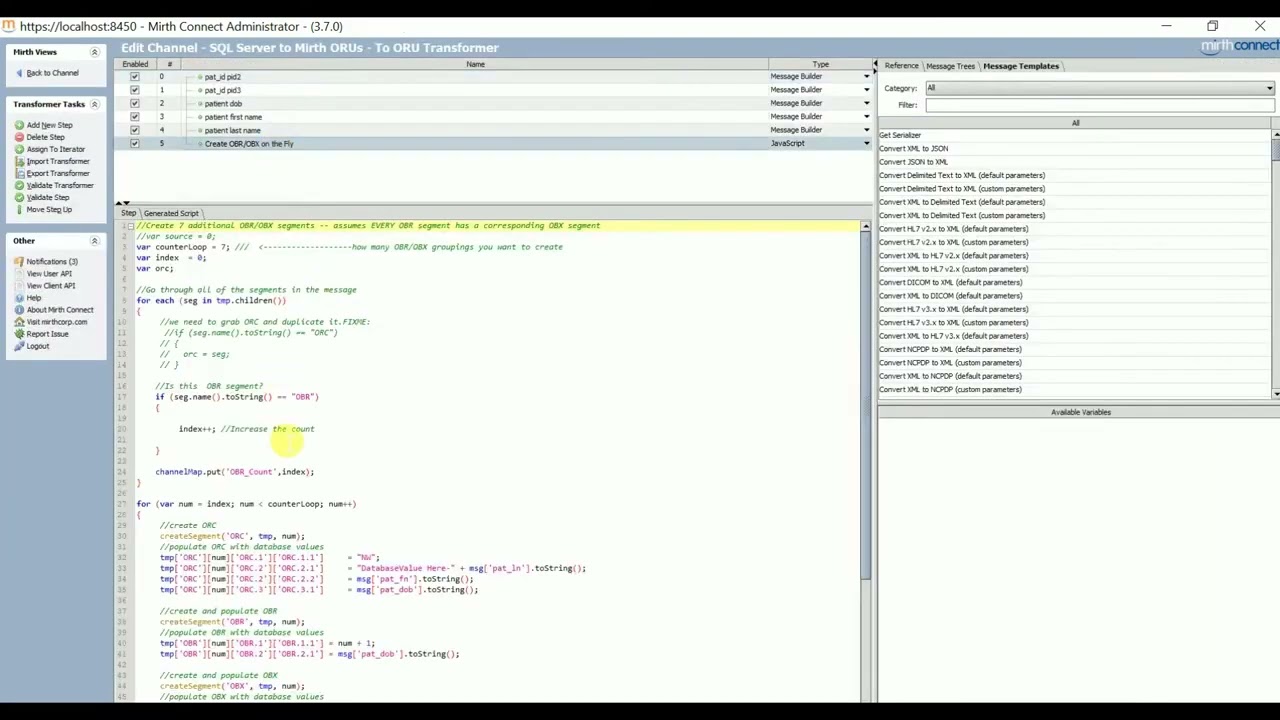
Task: Uncheck Enabled for pat_id pid3 step
Action: coord(134,90)
